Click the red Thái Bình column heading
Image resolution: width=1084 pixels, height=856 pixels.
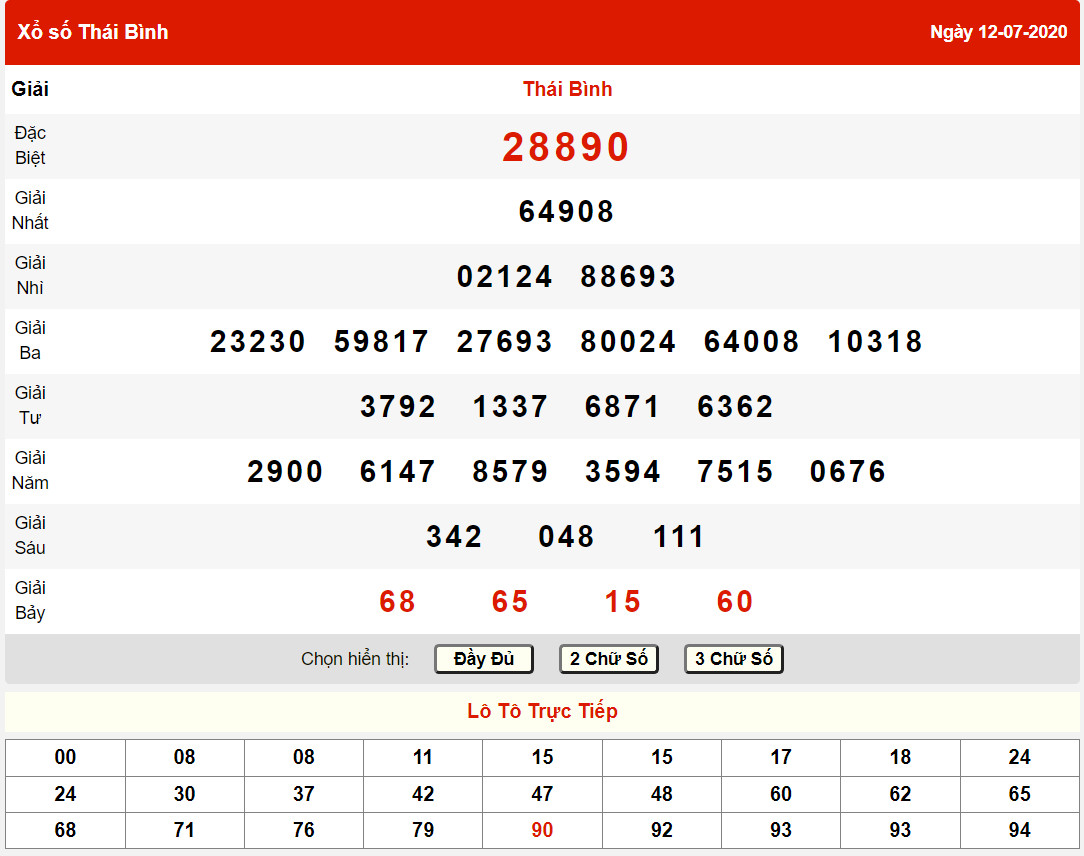coord(567,89)
